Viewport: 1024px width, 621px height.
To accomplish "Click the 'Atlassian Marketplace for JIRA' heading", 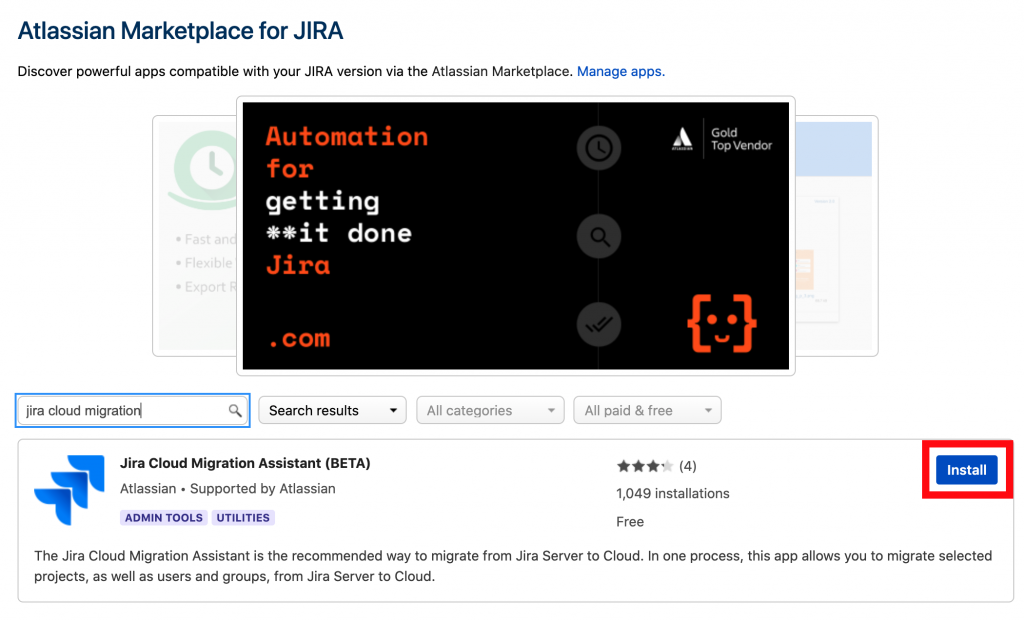I will (180, 31).
